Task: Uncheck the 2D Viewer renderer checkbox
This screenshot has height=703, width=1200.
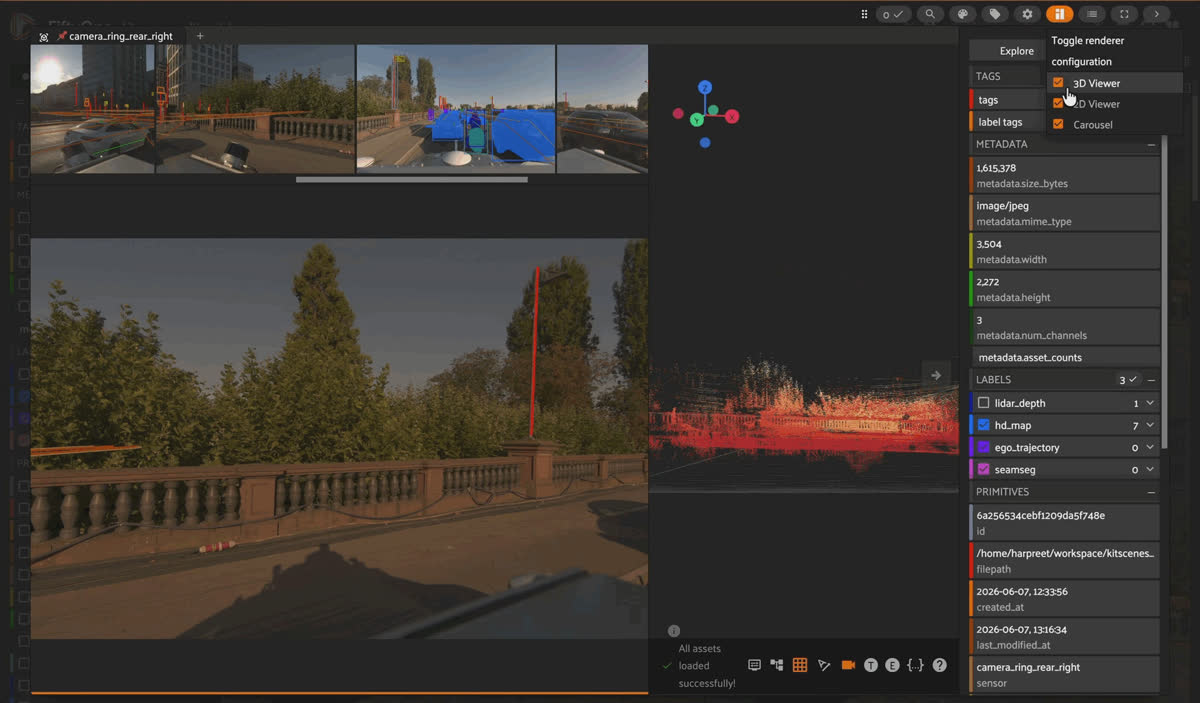Action: [1058, 103]
